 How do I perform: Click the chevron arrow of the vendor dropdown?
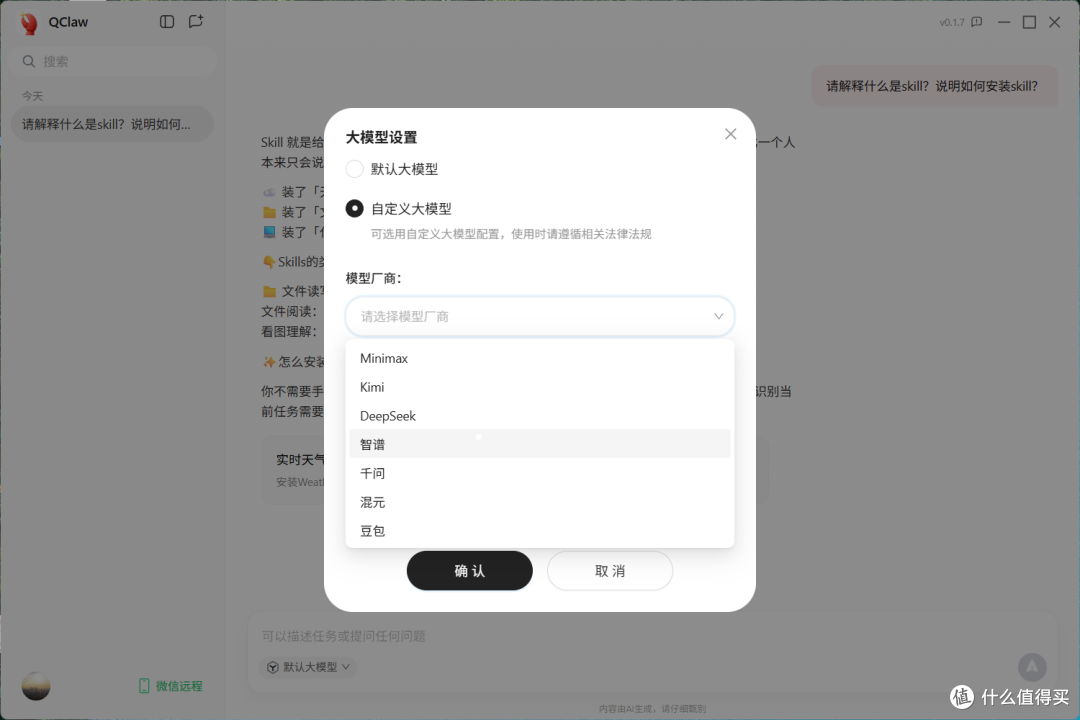[718, 316]
